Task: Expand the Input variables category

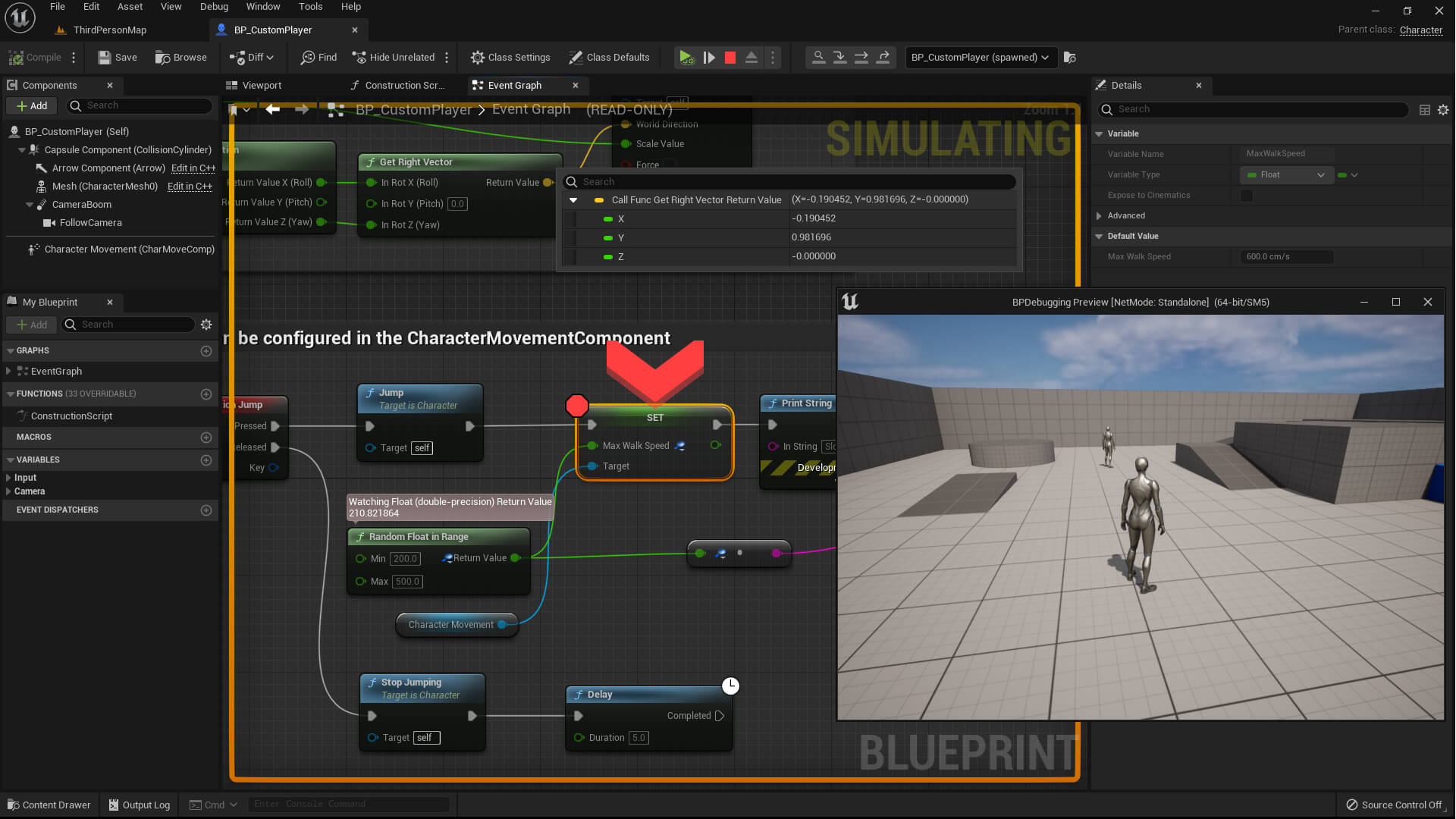Action: tap(8, 478)
